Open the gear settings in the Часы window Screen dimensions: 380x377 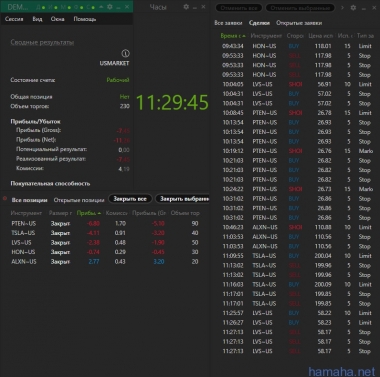186,7
